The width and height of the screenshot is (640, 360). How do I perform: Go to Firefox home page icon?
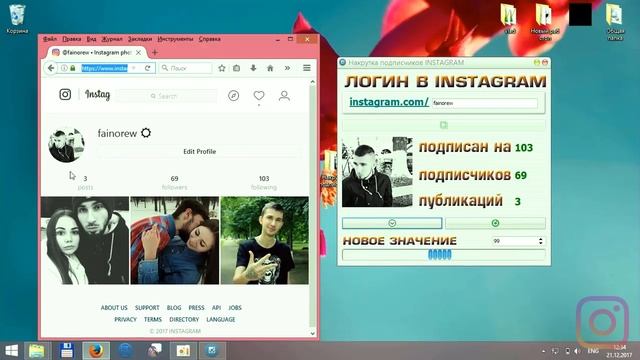click(x=270, y=68)
